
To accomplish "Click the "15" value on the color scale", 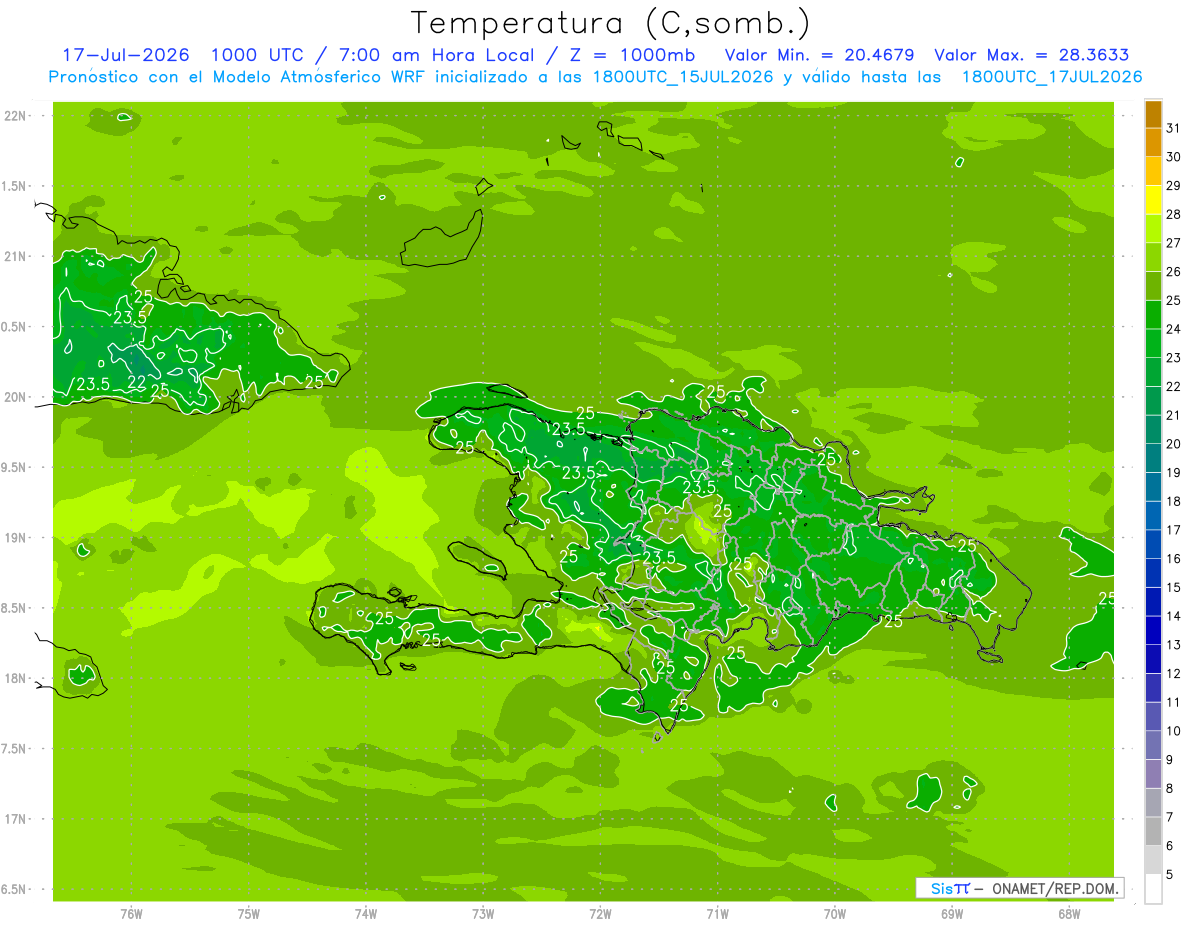I will [1174, 587].
